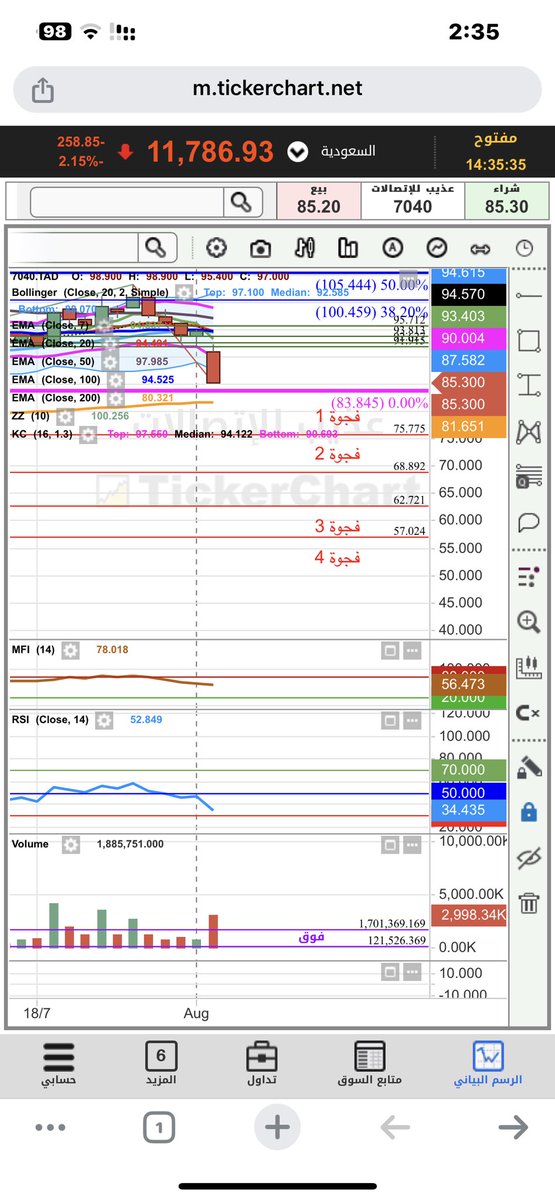Tap the بيع 85.20 sell cell

tap(318, 200)
